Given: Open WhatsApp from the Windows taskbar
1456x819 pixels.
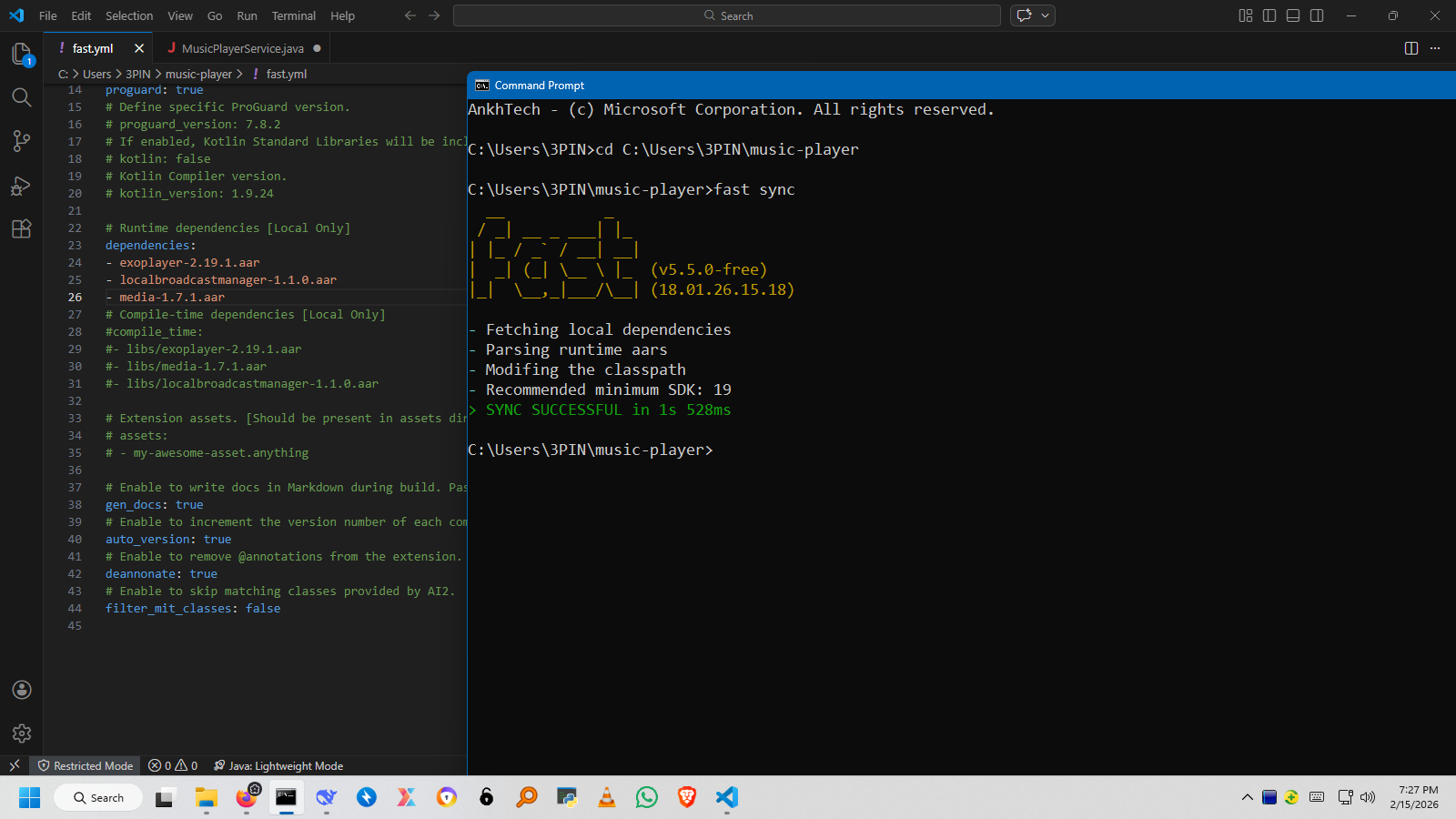Looking at the screenshot, I should click(x=647, y=798).
